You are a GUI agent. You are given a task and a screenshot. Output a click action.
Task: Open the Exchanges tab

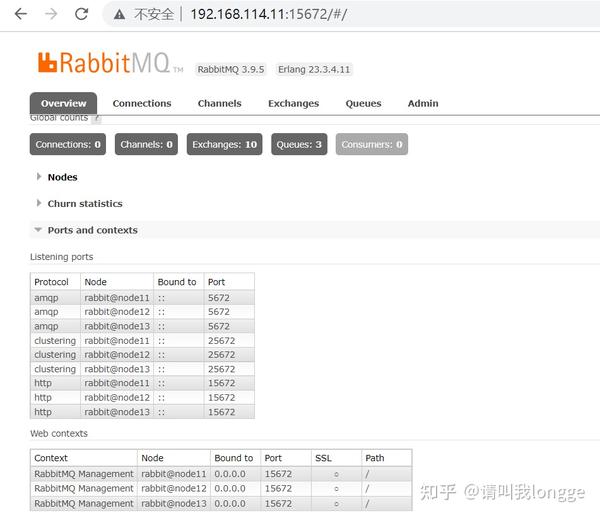(x=293, y=103)
